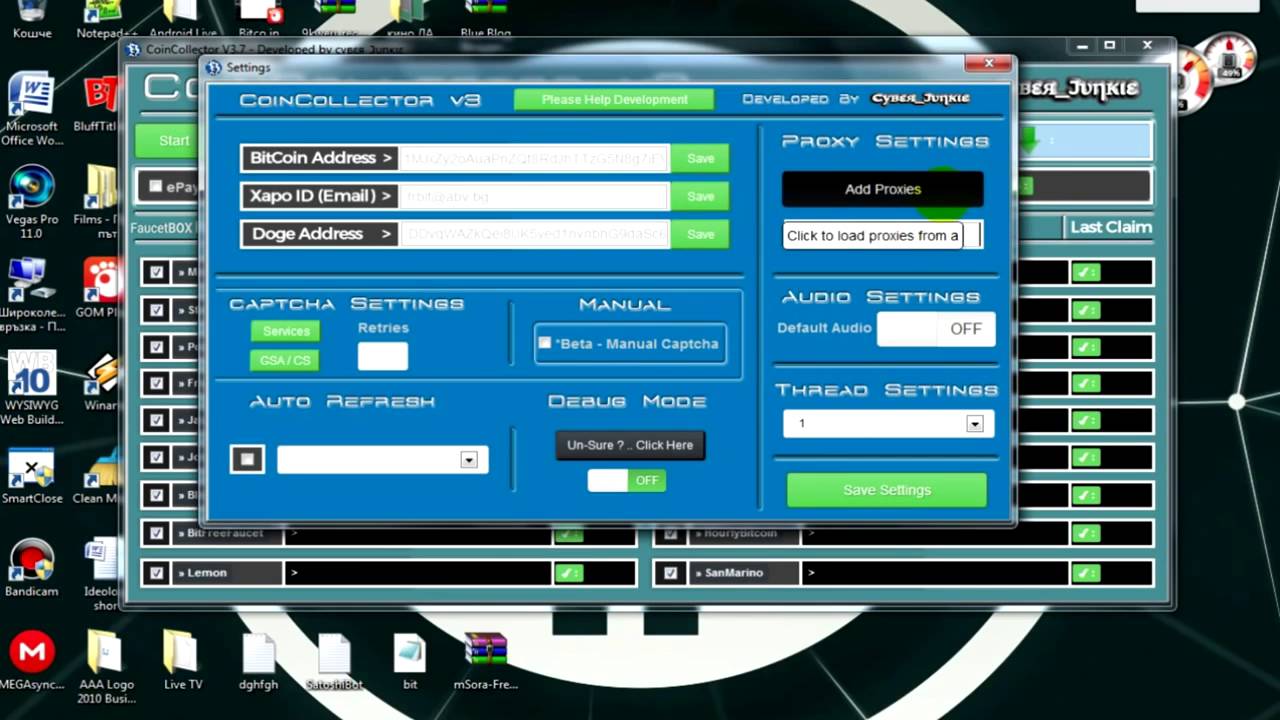The height and width of the screenshot is (720, 1280).
Task: Toggle Debug Mode OFF switch
Action: click(x=627, y=480)
